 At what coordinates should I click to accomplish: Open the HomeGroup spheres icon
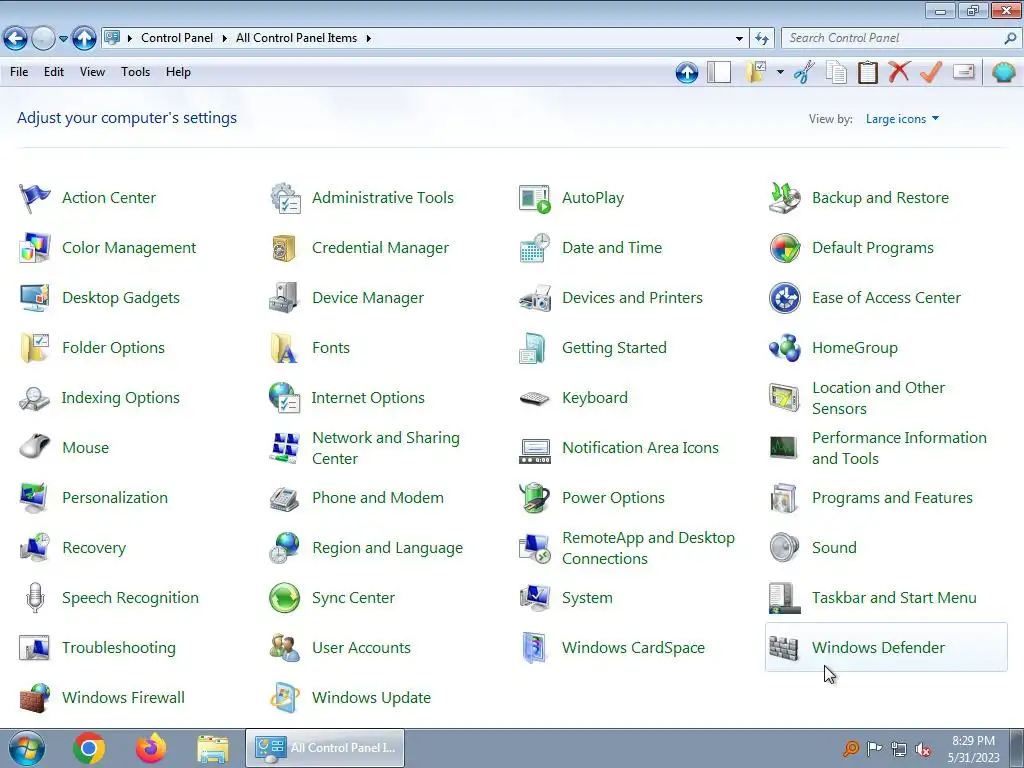[x=784, y=348]
